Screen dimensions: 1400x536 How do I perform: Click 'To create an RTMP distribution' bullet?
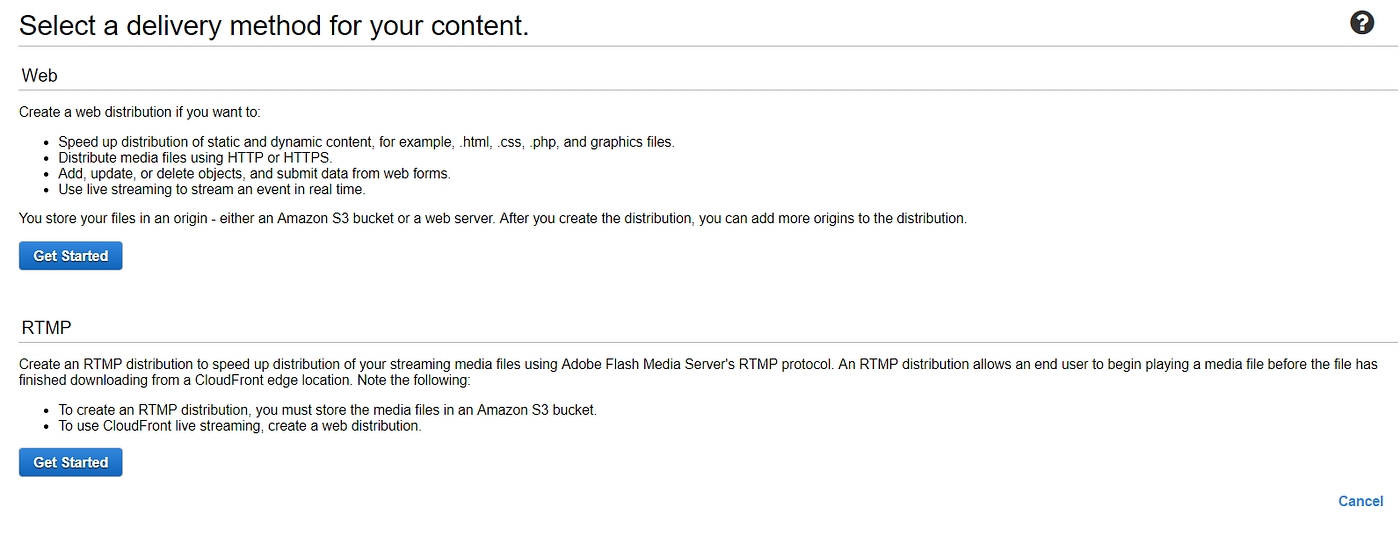coord(327,410)
